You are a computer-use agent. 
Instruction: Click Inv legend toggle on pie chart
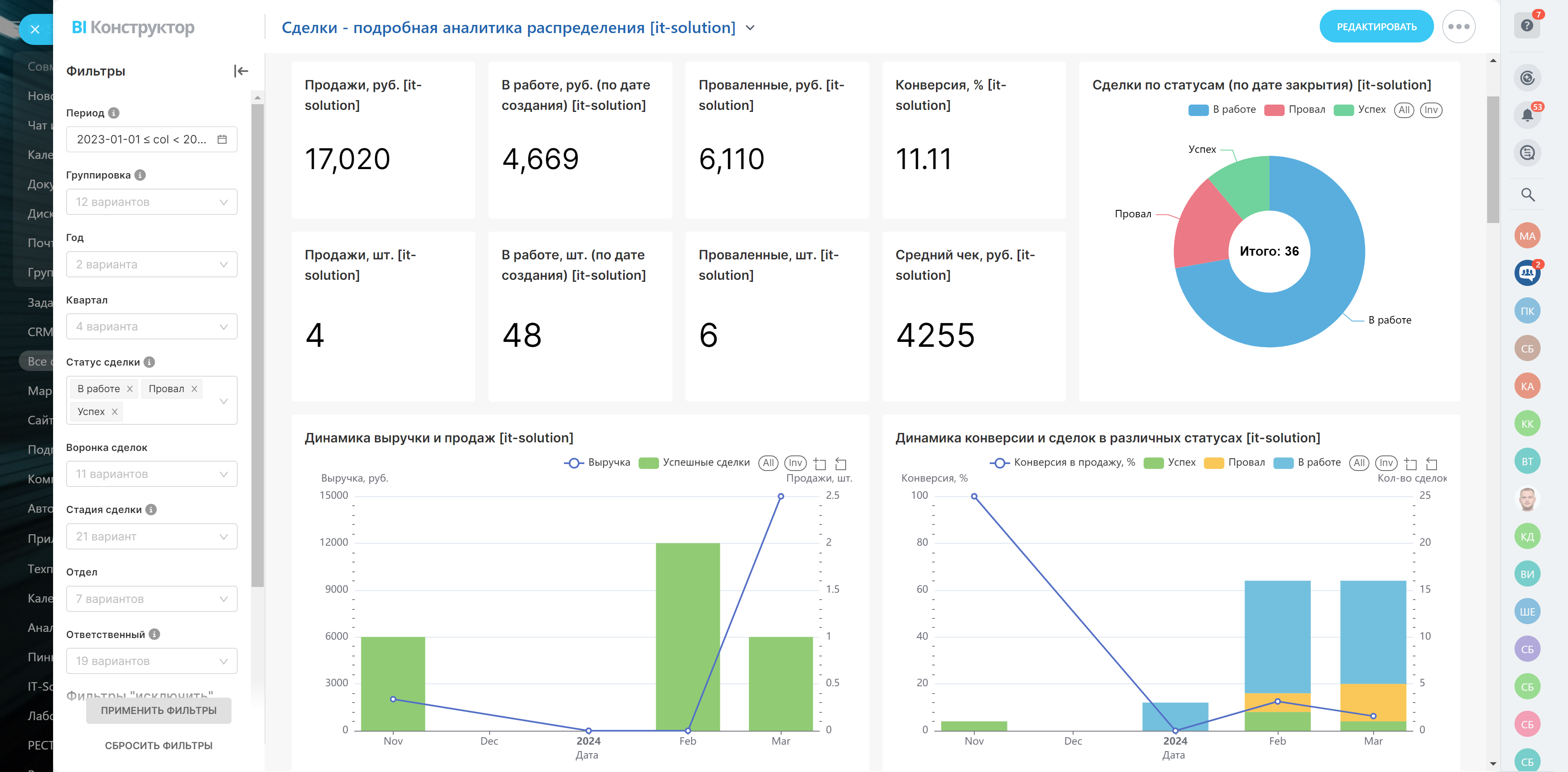click(x=1430, y=109)
